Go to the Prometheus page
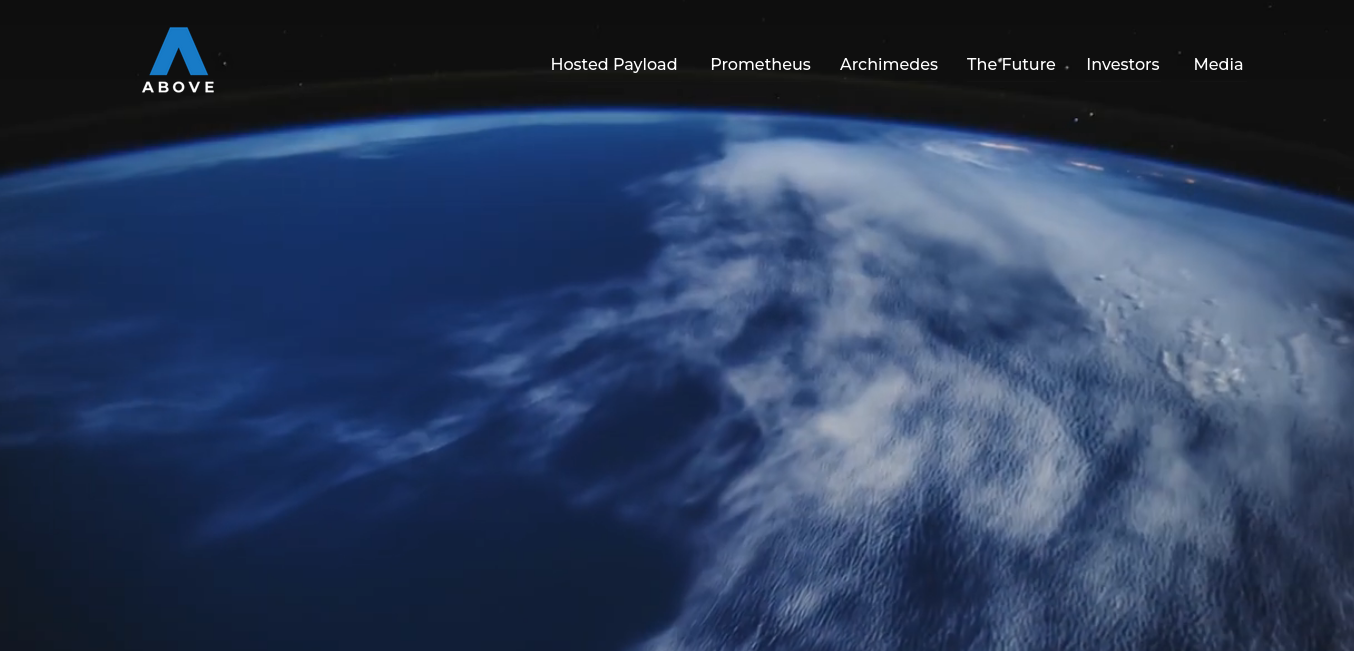Image resolution: width=1366 pixels, height=651 pixels. coord(760,64)
